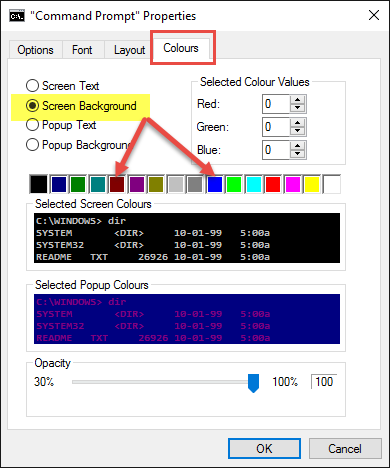Image resolution: width=390 pixels, height=468 pixels.
Task: Go to the Layout tab
Action: tap(129, 50)
